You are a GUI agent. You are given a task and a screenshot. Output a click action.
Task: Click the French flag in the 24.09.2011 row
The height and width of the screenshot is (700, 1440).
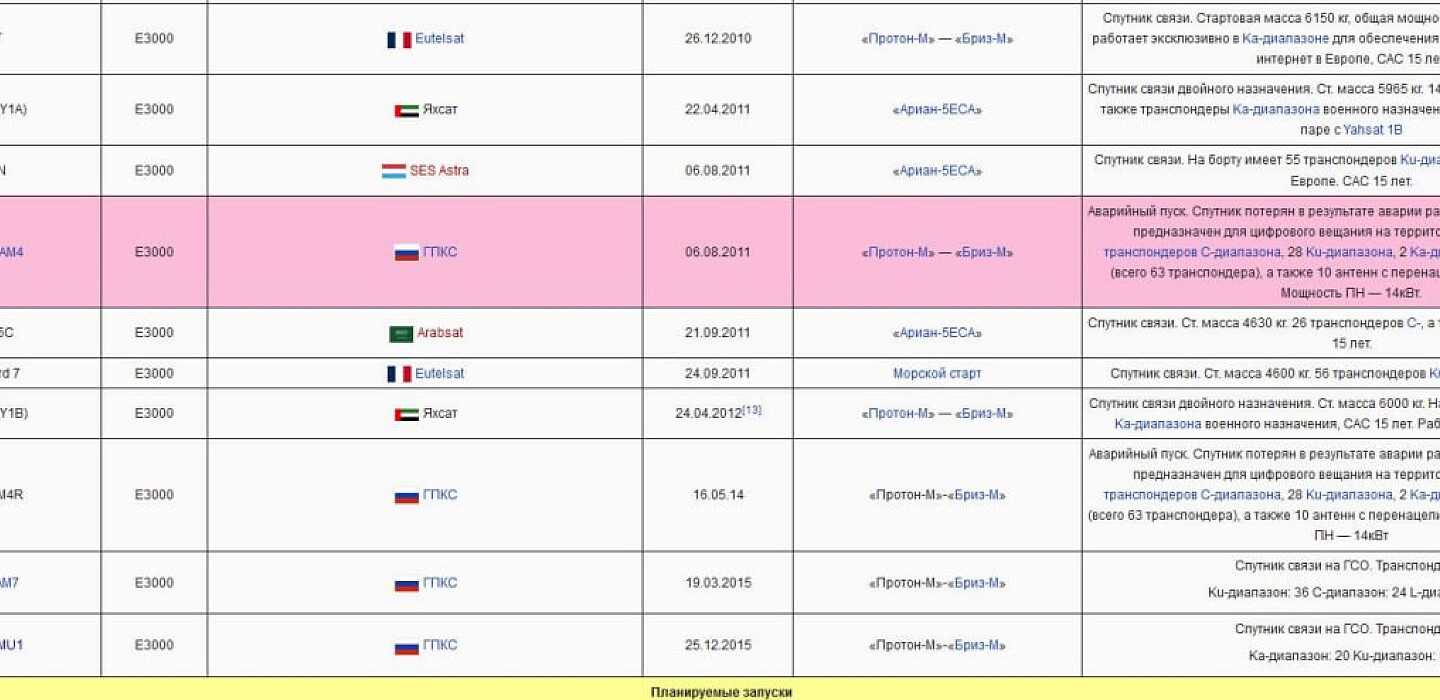pyautogui.click(x=399, y=374)
